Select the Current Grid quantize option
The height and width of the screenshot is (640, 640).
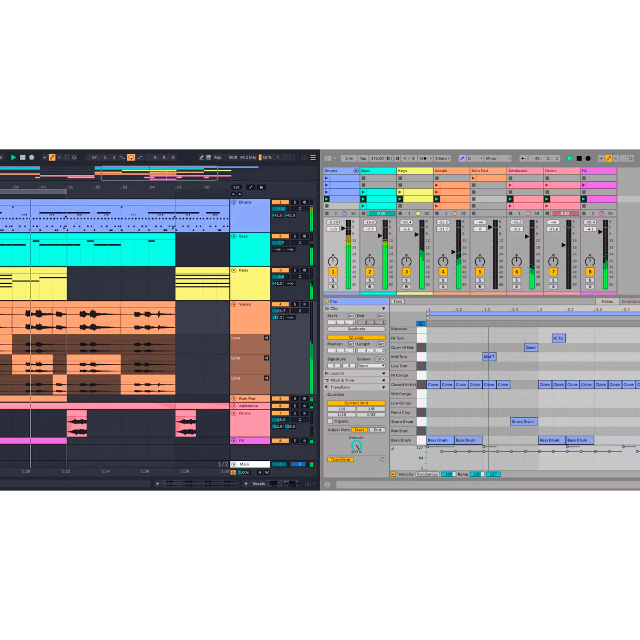[x=356, y=403]
